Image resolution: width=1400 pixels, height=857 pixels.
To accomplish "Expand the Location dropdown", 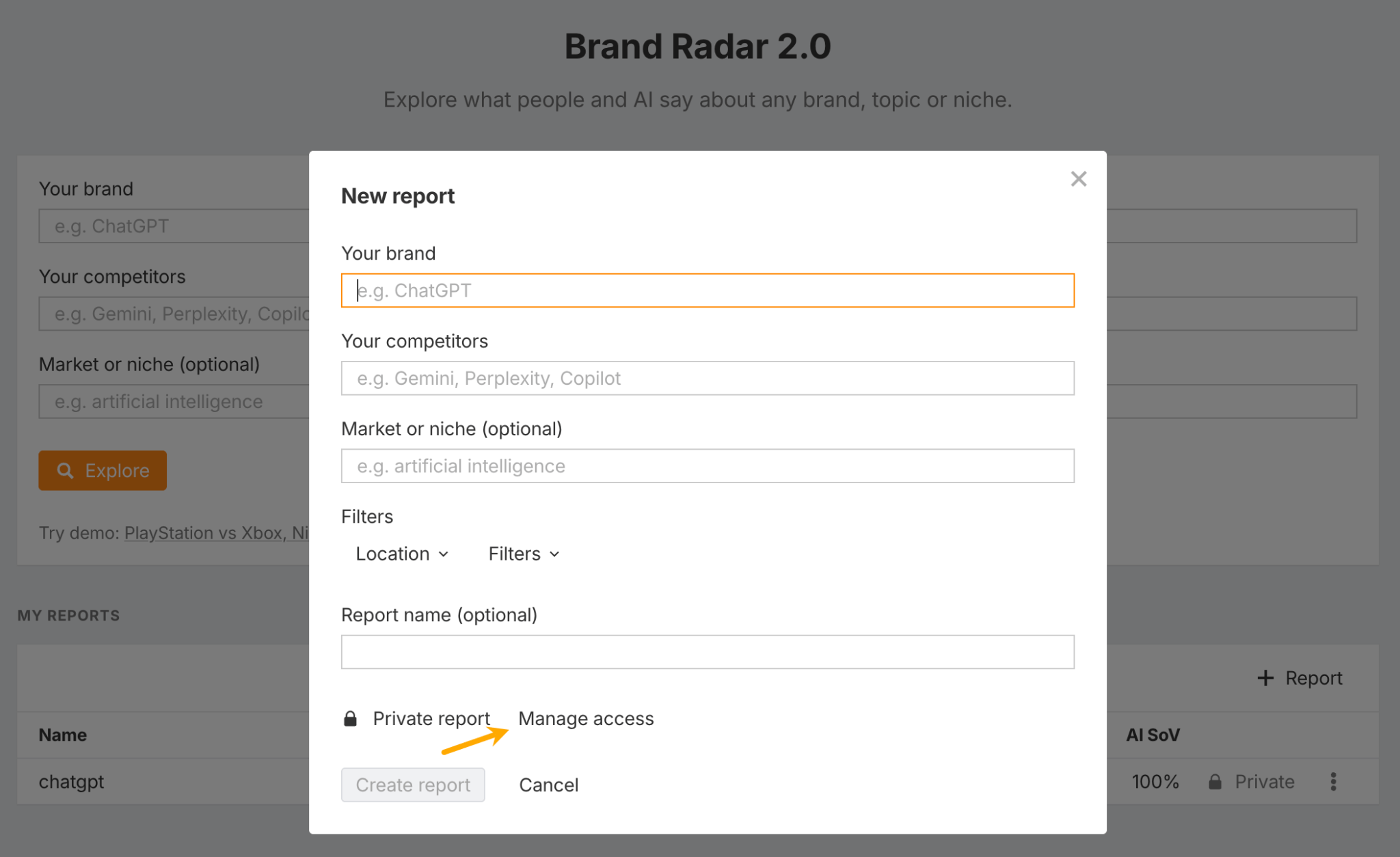I will [x=402, y=554].
